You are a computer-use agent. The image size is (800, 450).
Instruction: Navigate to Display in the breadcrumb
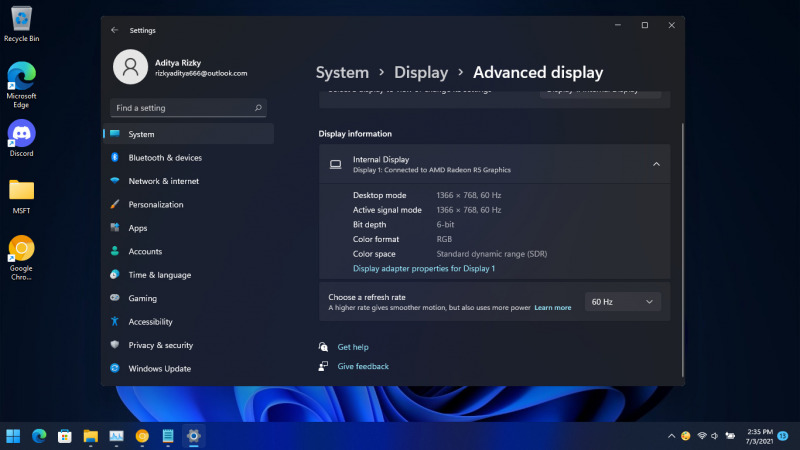[421, 72]
